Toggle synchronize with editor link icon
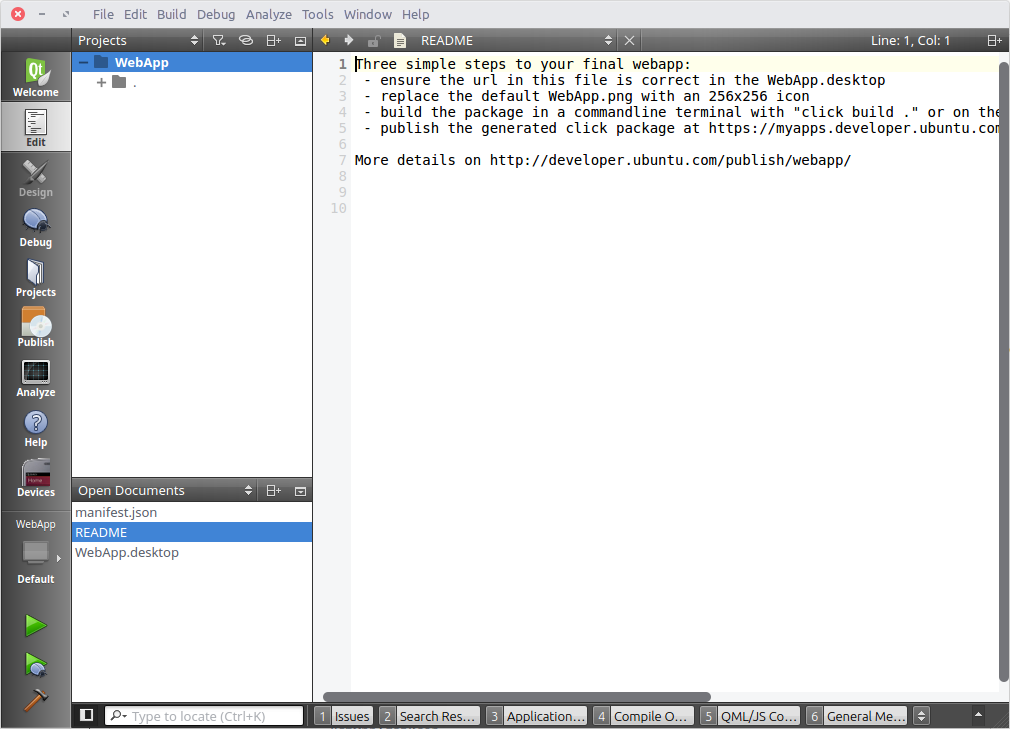 click(x=246, y=41)
